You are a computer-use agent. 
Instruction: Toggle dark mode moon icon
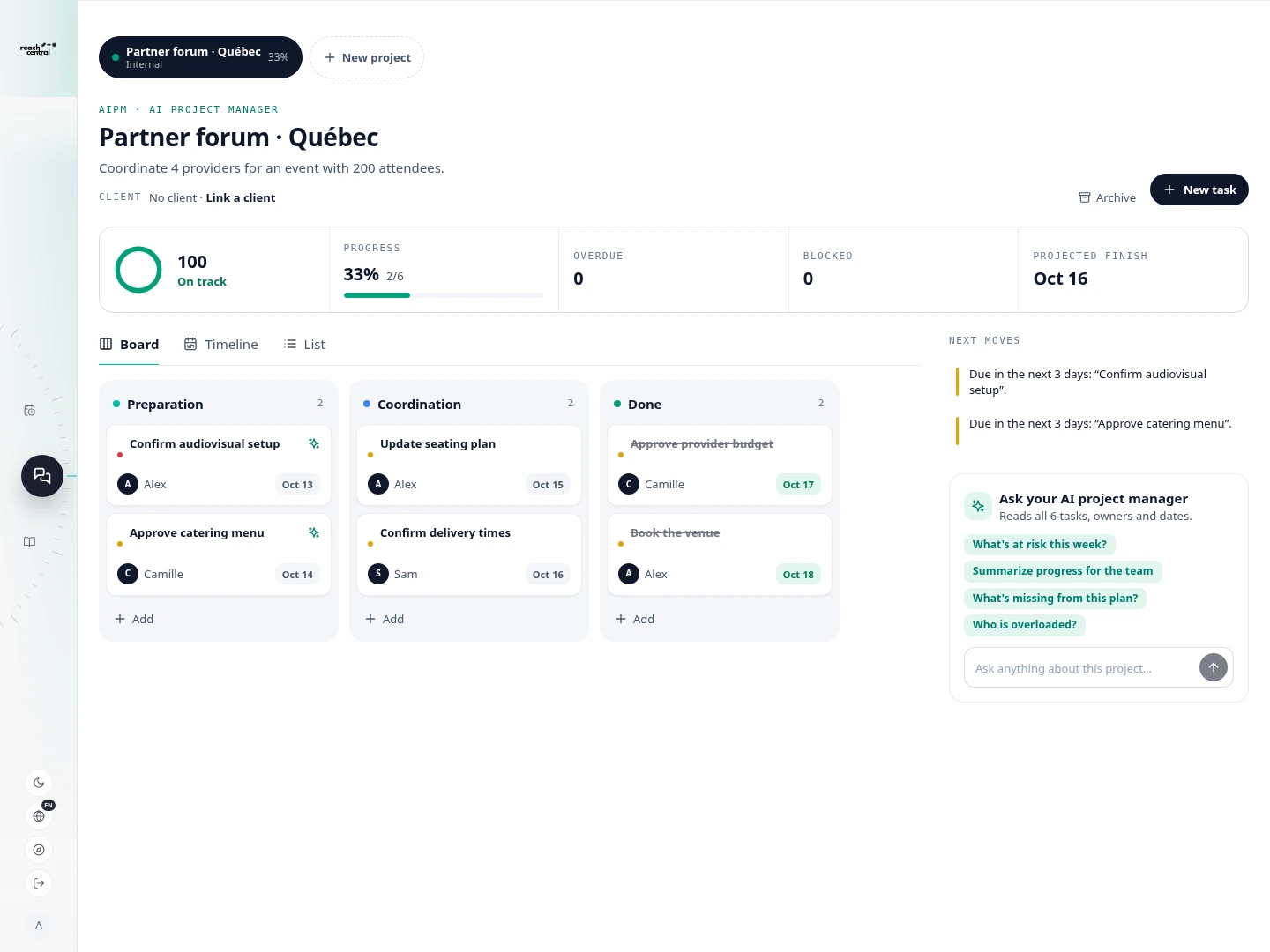(x=39, y=783)
